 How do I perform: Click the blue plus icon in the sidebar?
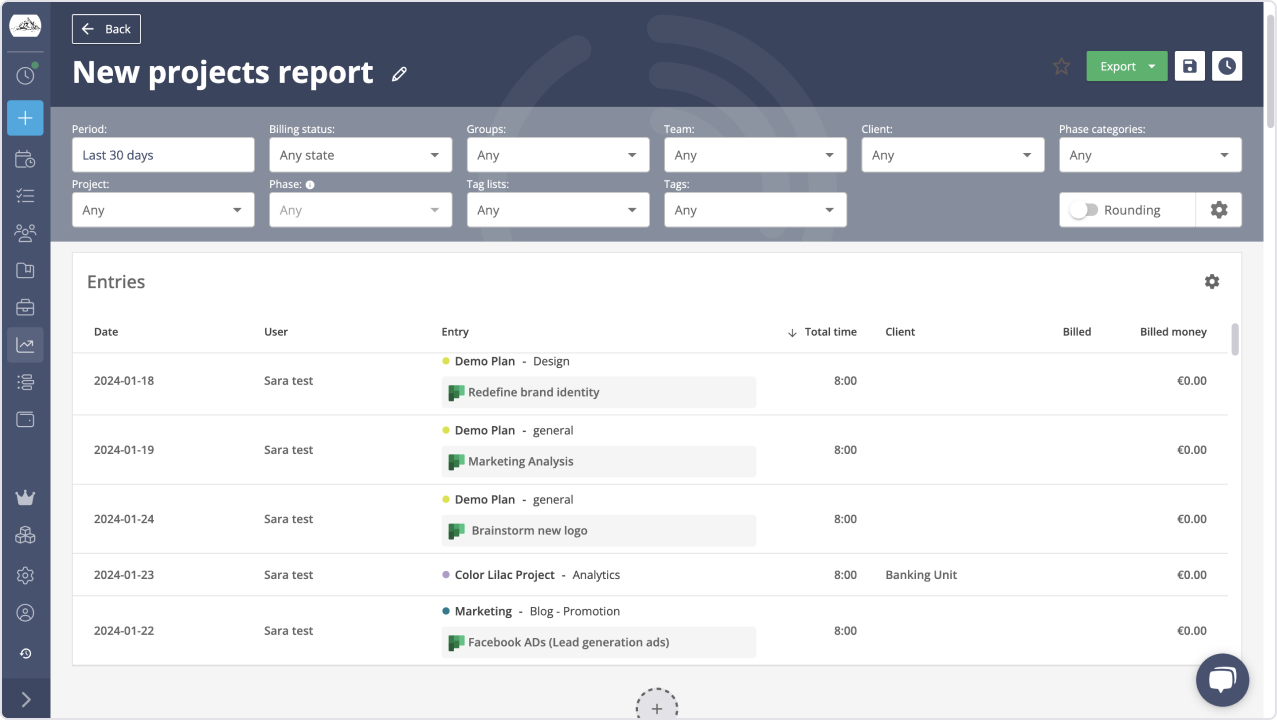point(25,117)
